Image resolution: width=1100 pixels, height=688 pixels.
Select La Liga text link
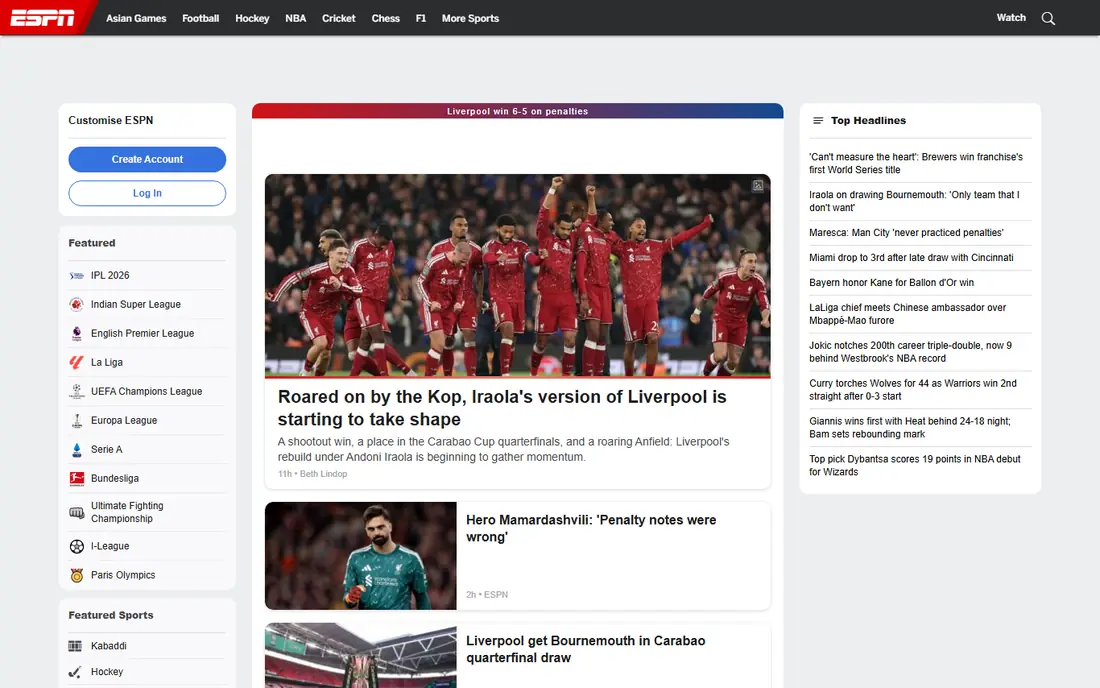(107, 363)
